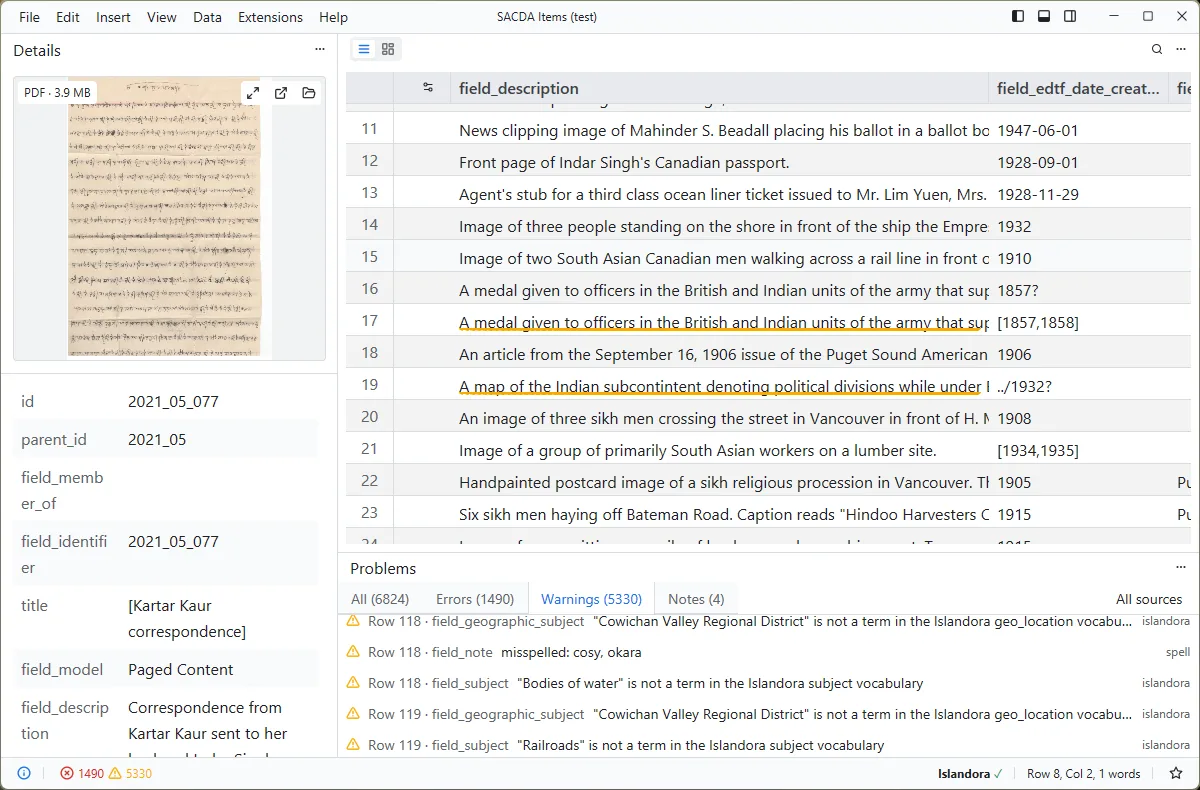Screen dimensions: 1200x790
Task: Toggle the bottom panel layout icon
Action: click(1044, 16)
